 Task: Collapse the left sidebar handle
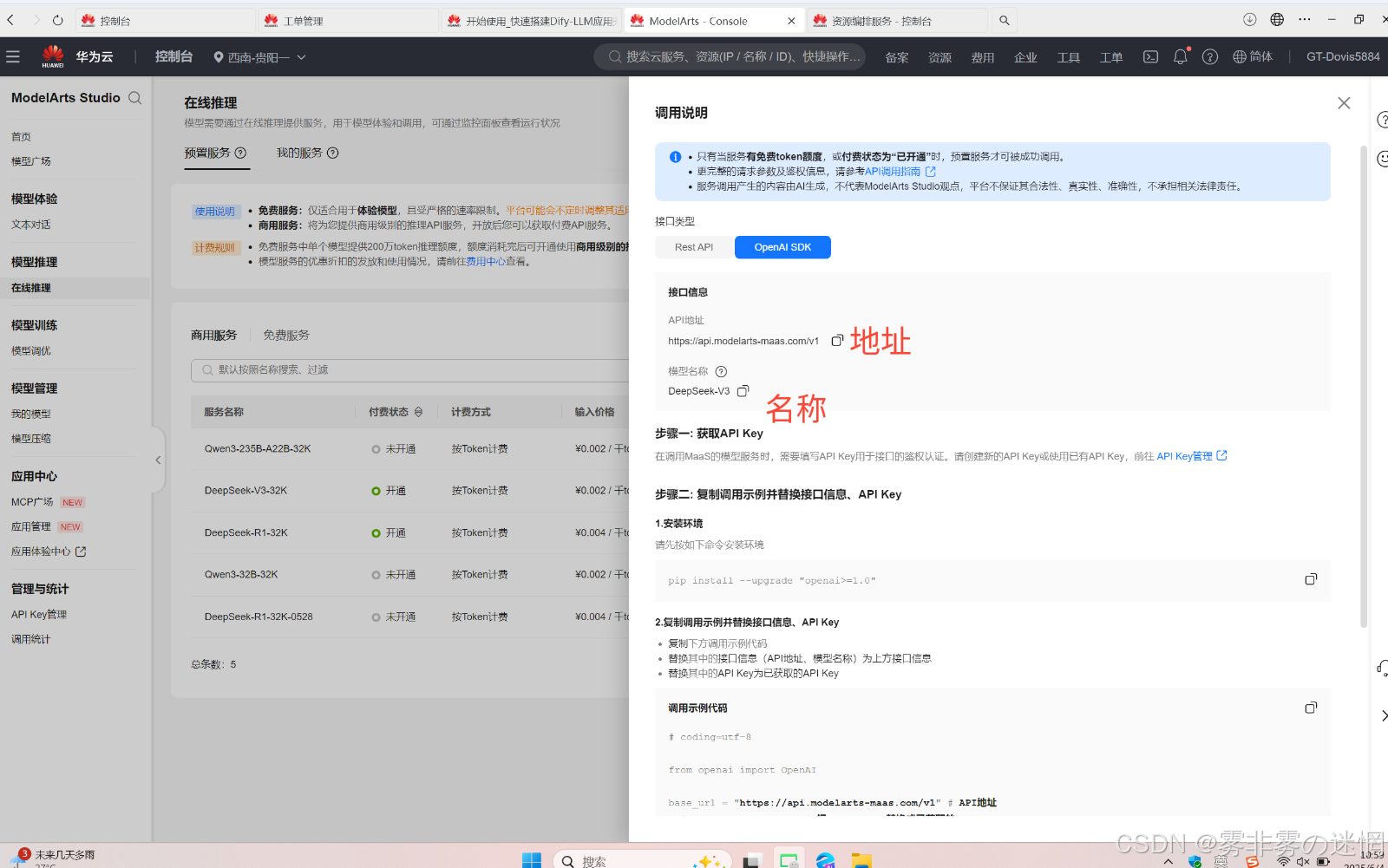pos(158,460)
